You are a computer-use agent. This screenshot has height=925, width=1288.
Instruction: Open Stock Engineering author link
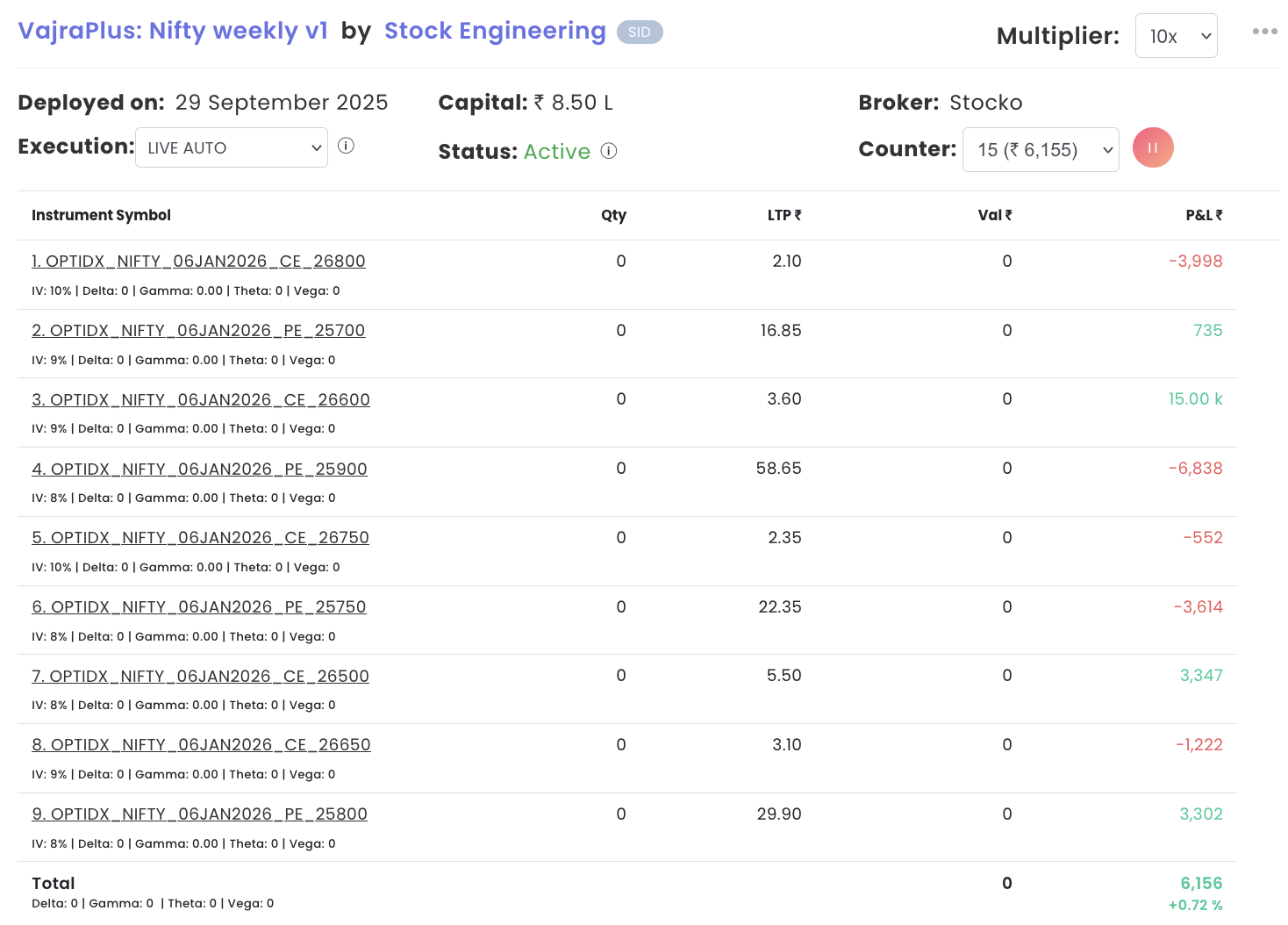click(495, 31)
